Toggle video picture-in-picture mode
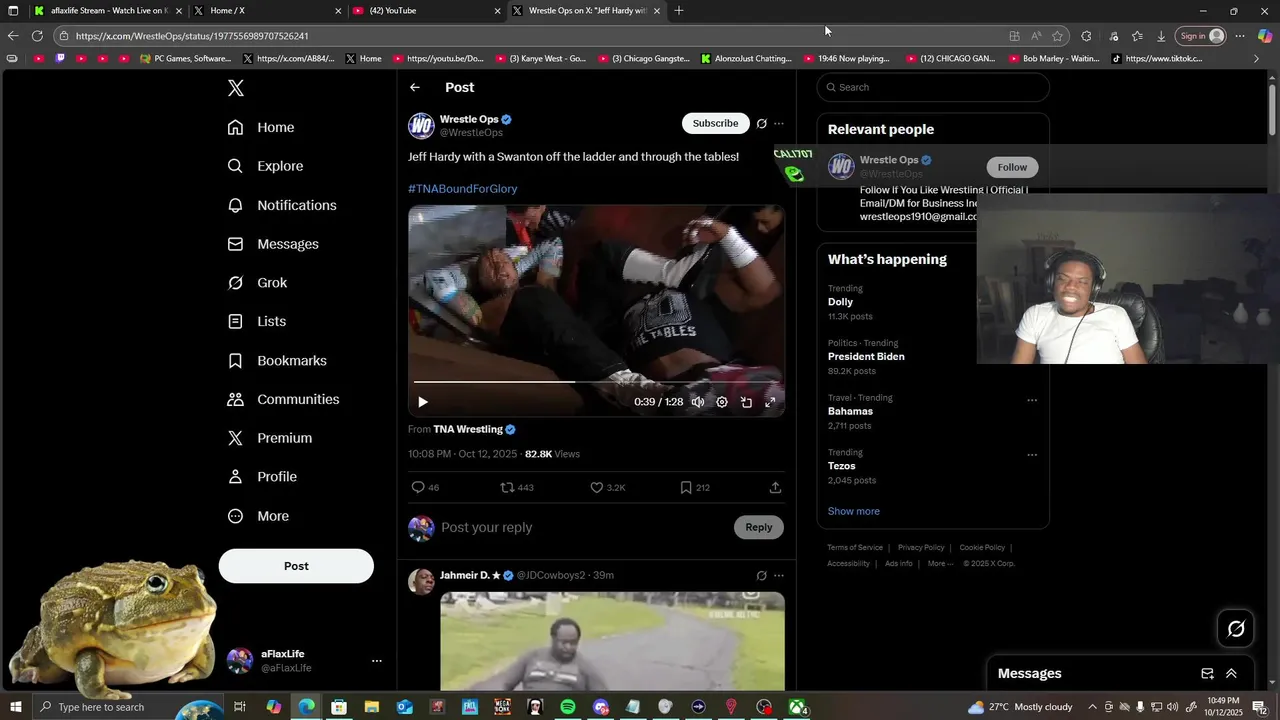The width and height of the screenshot is (1280, 720). pos(746,402)
